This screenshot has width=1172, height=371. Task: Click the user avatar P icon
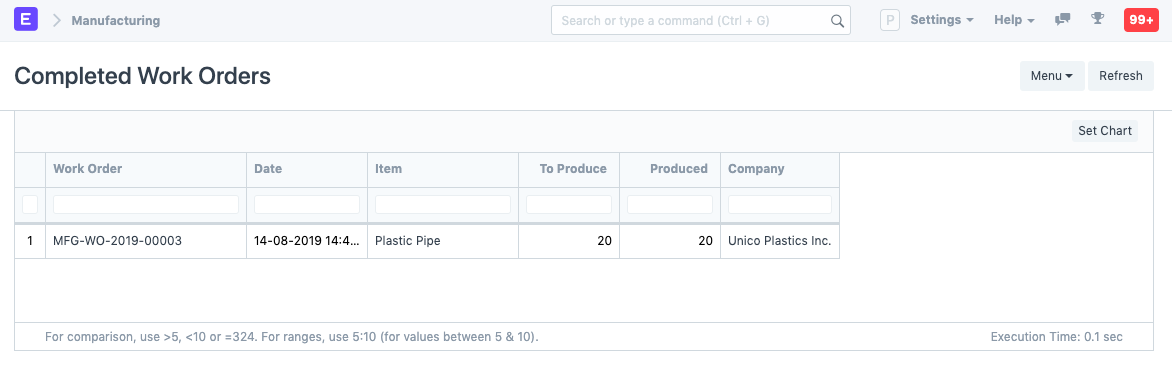889,20
